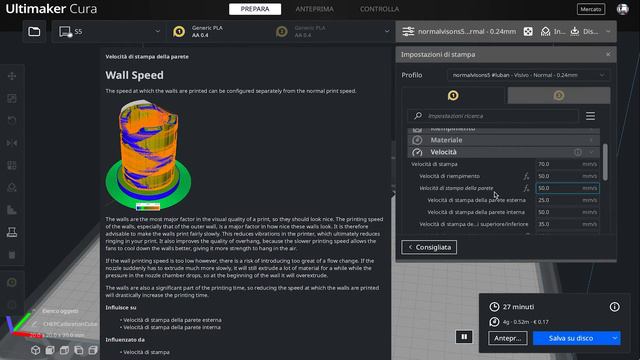
Task: Click 'Velocità di stampa della parete esterna' label
Action: [x=476, y=200]
